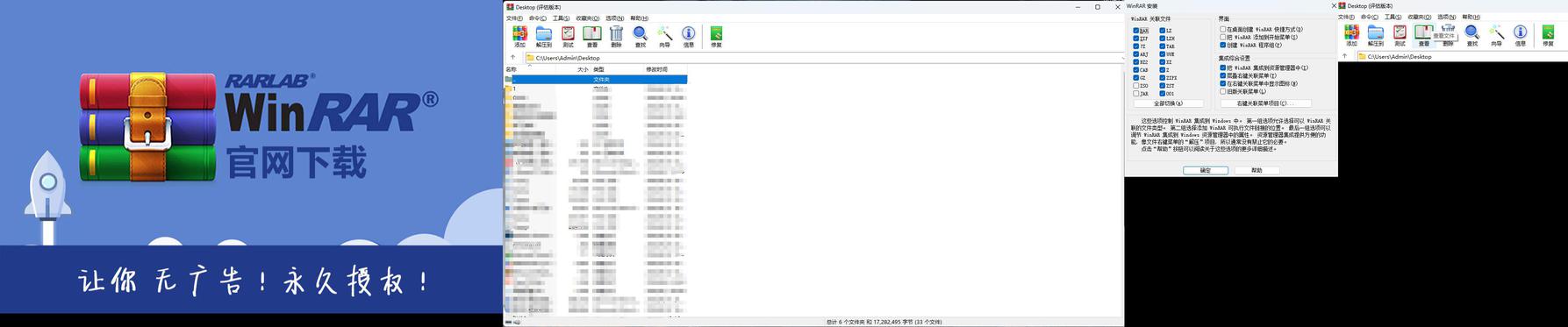Open 右键关联菜单项目 settings button
1568x327 pixels.
click(x=1265, y=103)
